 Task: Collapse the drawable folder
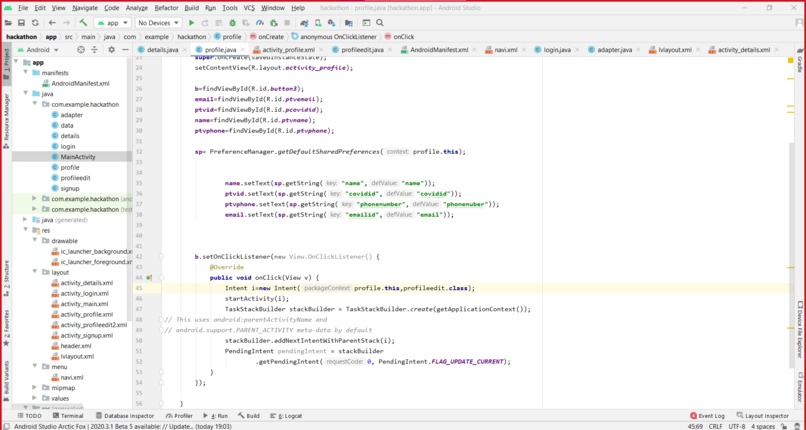point(34,240)
